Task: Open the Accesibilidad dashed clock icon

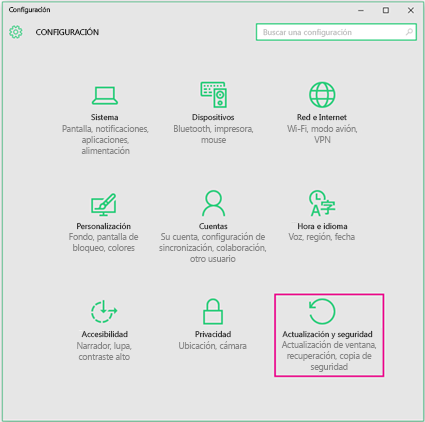Action: tap(104, 311)
